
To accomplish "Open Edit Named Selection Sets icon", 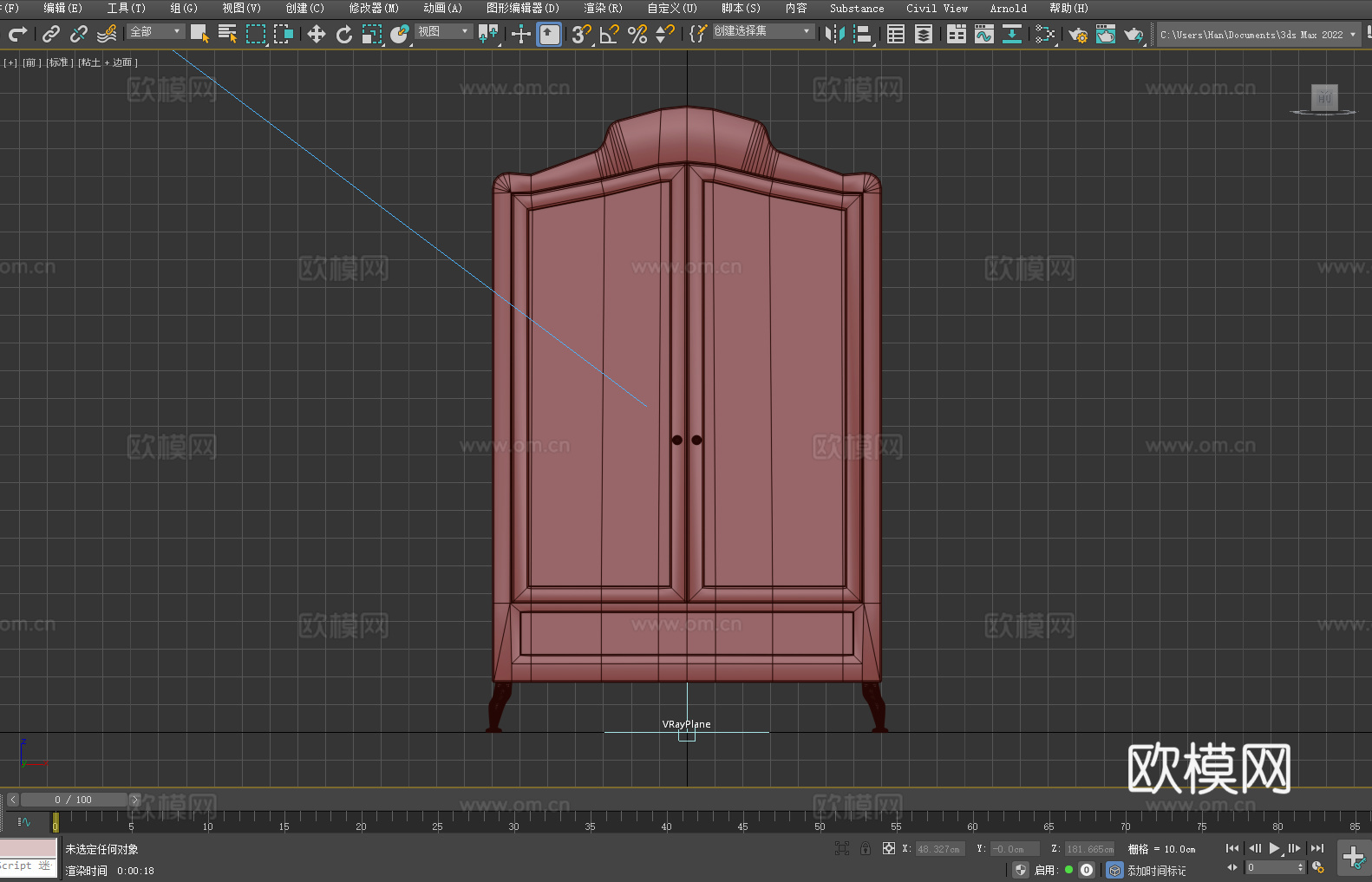I will tap(697, 34).
